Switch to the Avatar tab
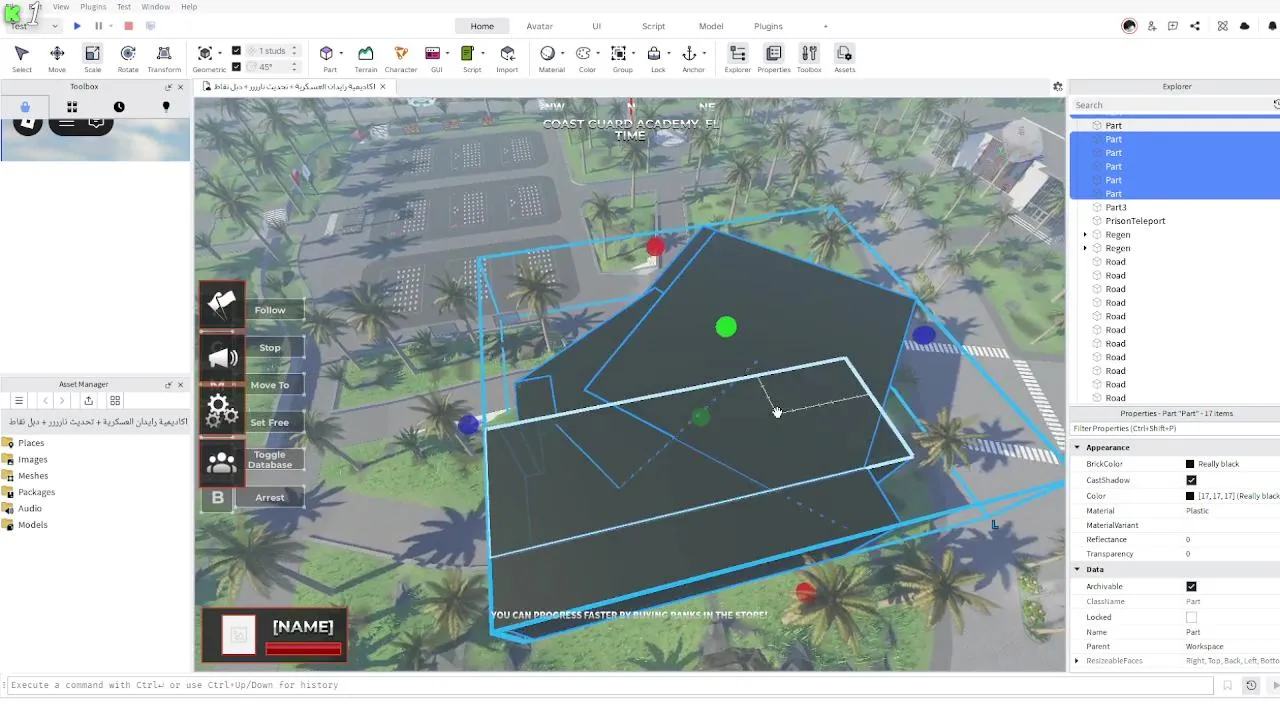1280x720 pixels. click(x=540, y=26)
